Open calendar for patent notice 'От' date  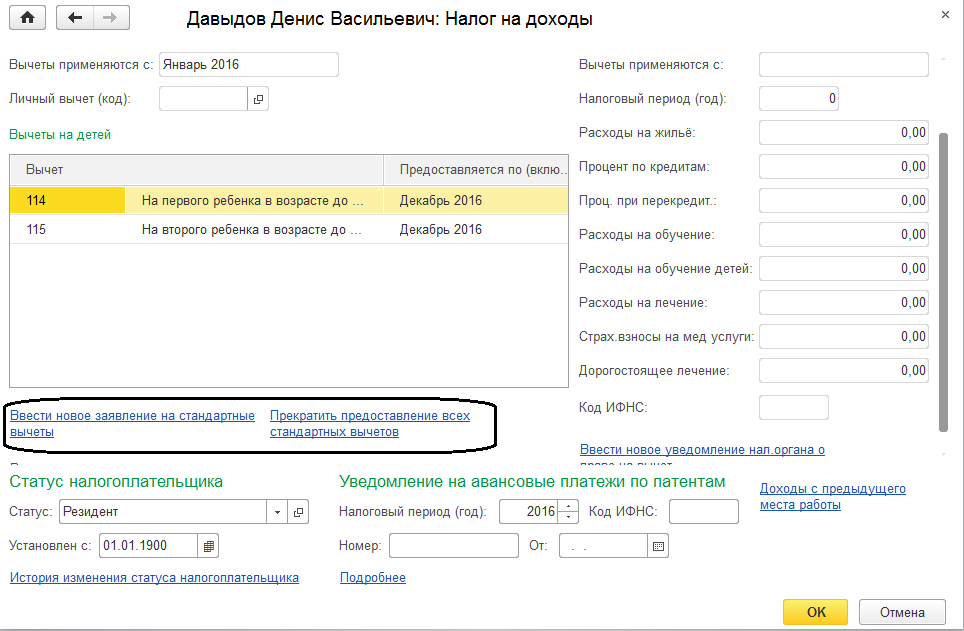pyautogui.click(x=658, y=546)
